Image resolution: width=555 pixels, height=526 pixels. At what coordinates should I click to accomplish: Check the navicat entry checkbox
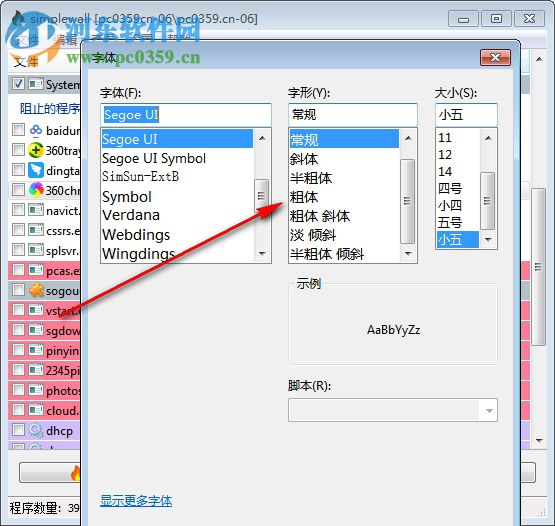tap(18, 210)
